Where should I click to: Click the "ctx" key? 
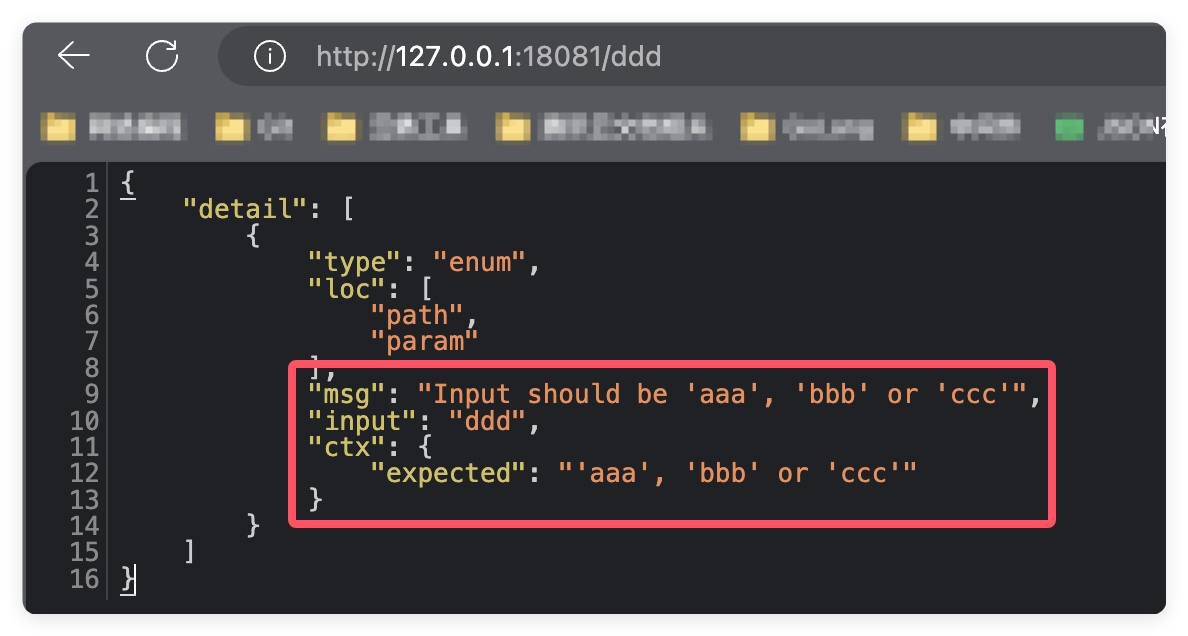341,446
